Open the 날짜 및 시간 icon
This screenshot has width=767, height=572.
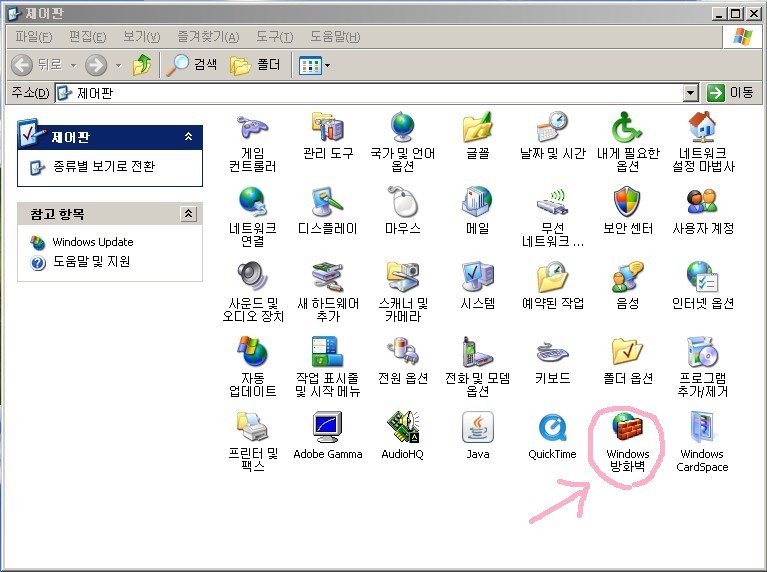552,127
